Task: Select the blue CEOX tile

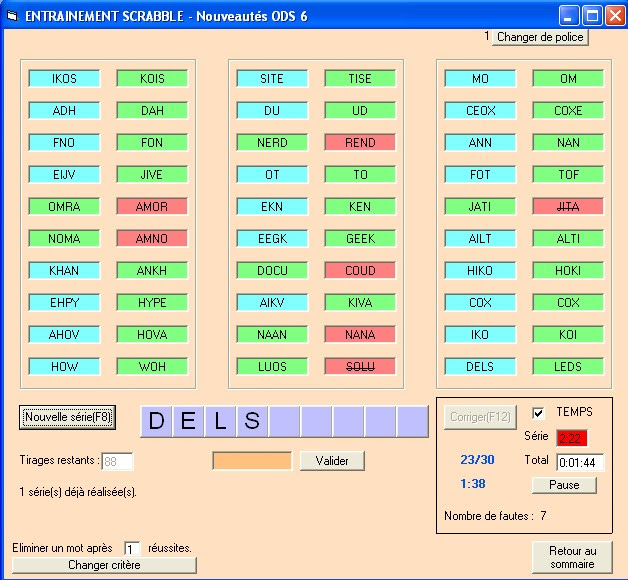Action: click(480, 111)
